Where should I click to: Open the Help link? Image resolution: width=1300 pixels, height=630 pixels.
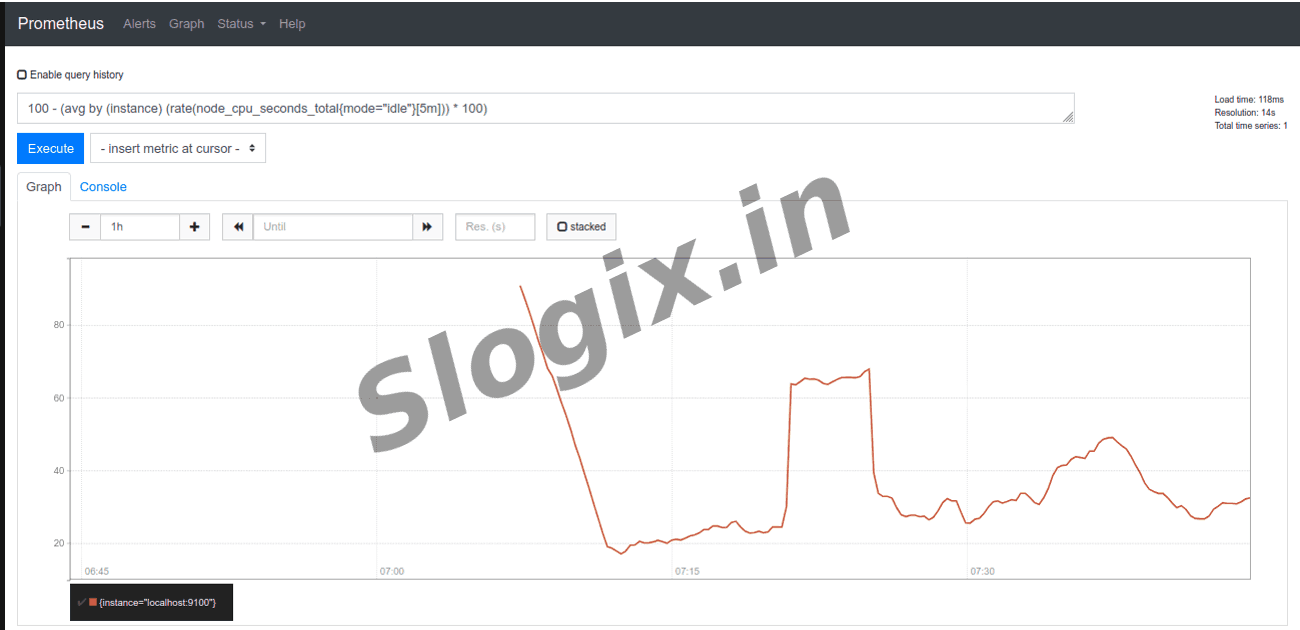coord(292,24)
